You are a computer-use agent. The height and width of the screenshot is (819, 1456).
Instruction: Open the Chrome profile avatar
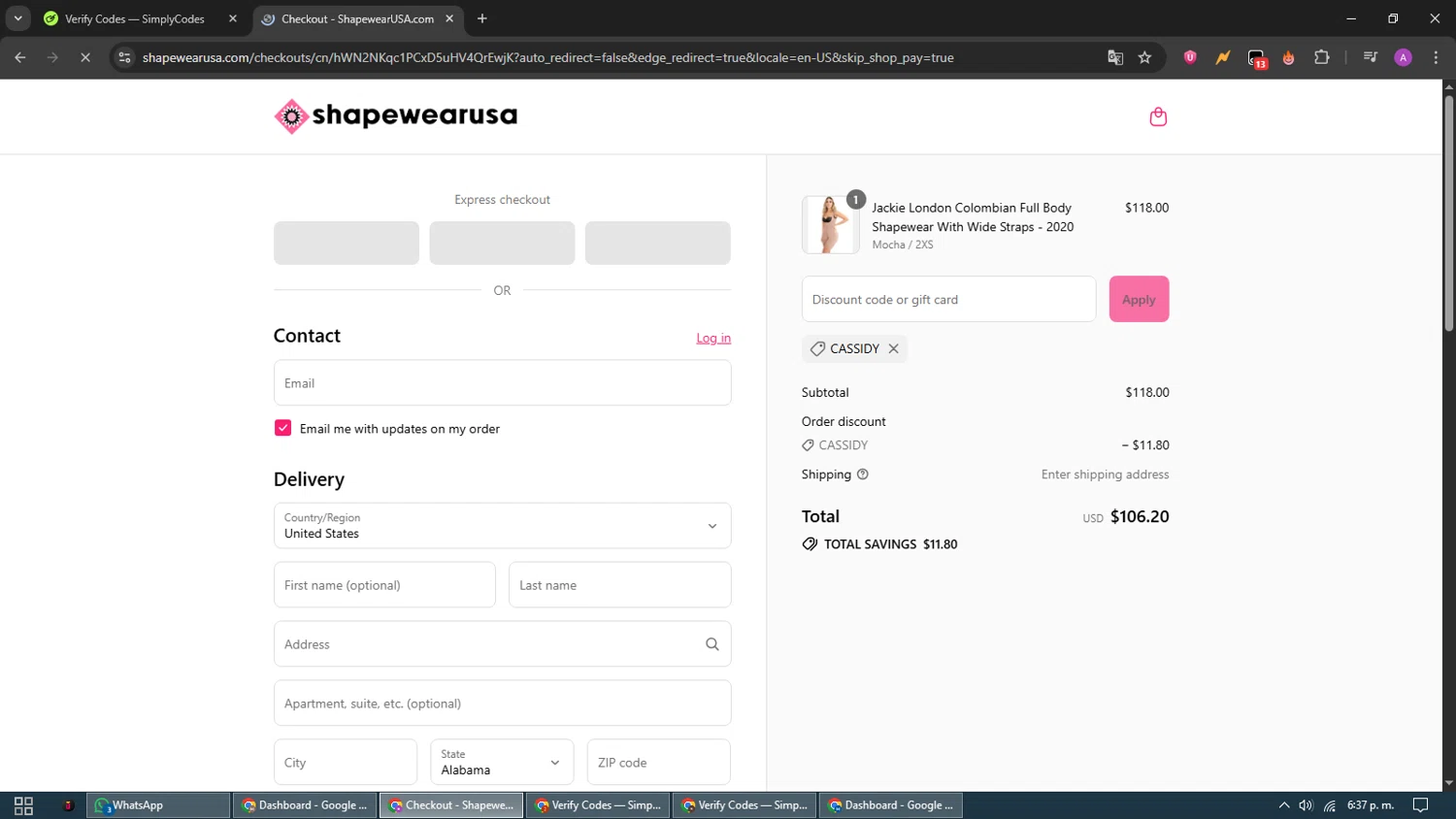point(1403,57)
